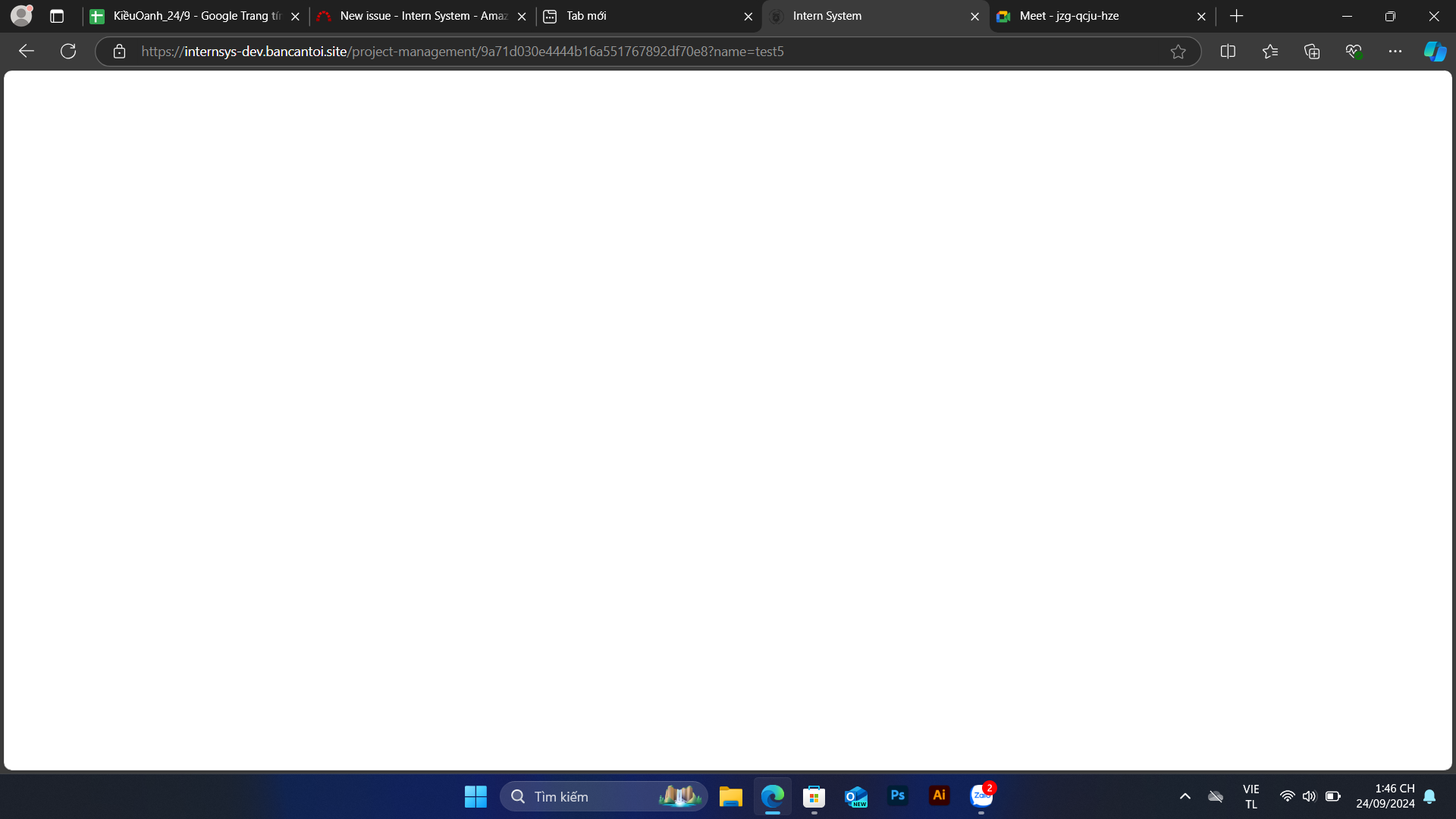1456x819 pixels.
Task: View site information lock icon
Action: [x=119, y=52]
